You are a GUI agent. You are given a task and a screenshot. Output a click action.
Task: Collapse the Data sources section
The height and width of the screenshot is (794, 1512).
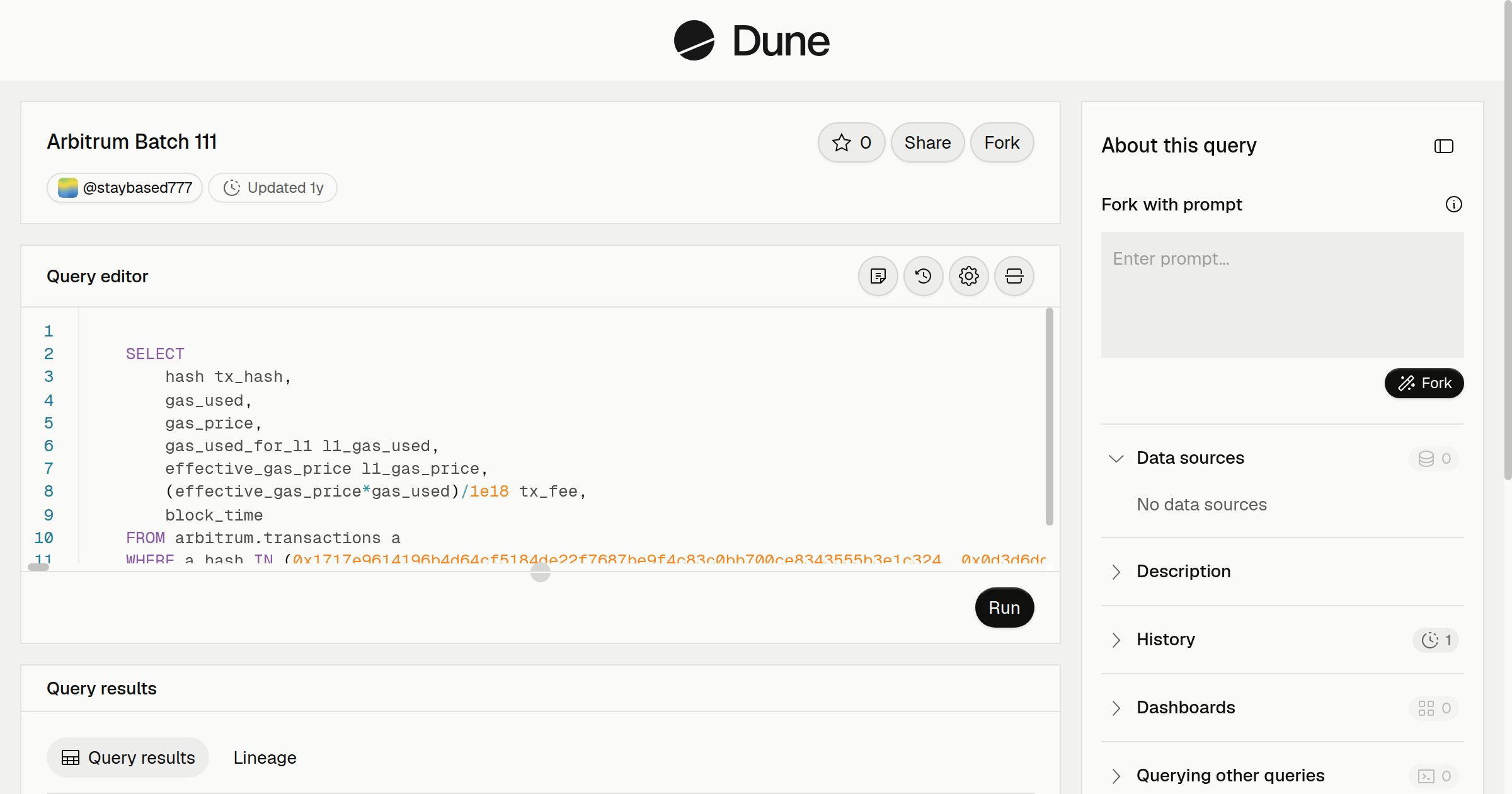(x=1116, y=458)
